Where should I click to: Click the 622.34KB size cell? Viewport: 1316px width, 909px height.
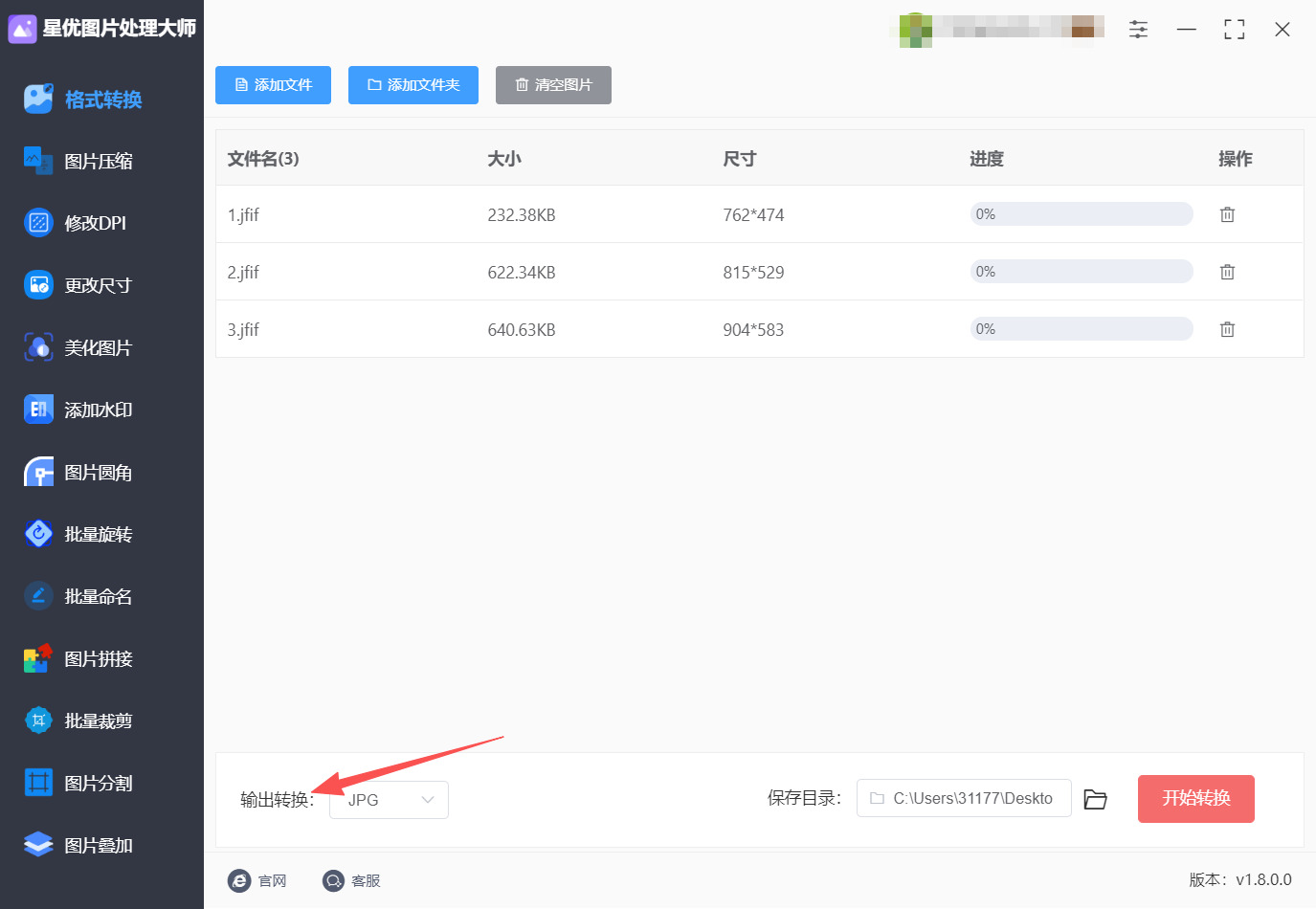522,273
